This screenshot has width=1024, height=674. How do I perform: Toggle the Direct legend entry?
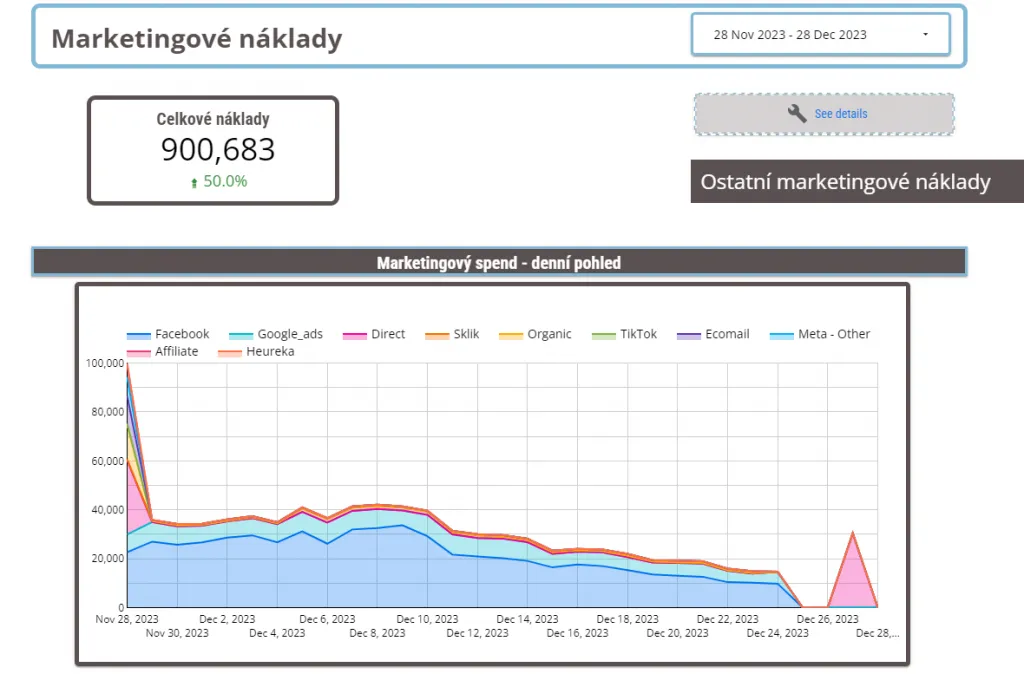[x=374, y=334]
